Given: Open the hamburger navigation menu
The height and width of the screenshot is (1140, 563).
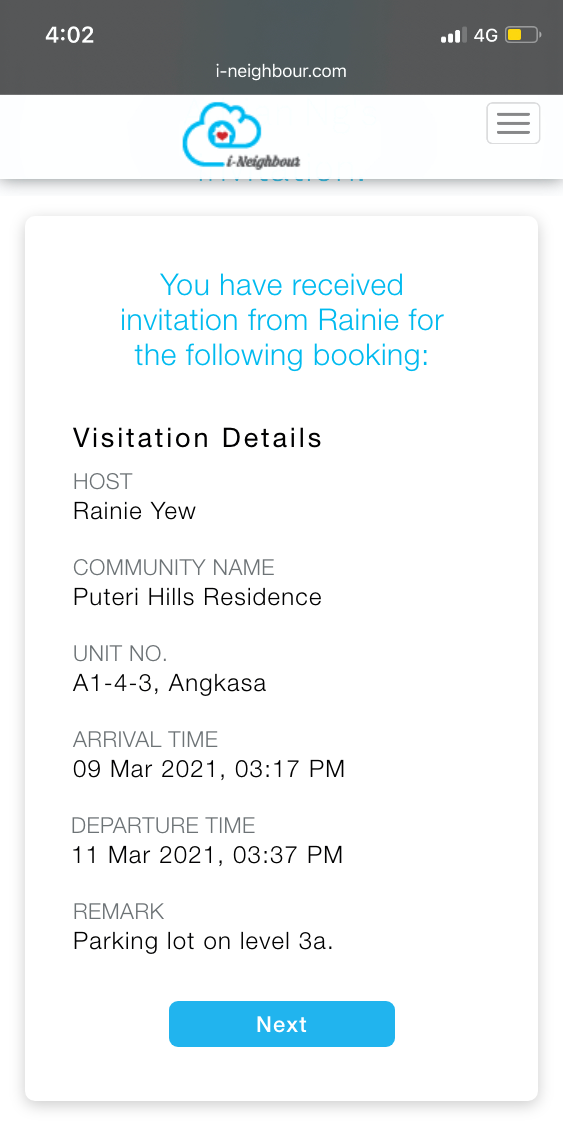Looking at the screenshot, I should pos(513,124).
